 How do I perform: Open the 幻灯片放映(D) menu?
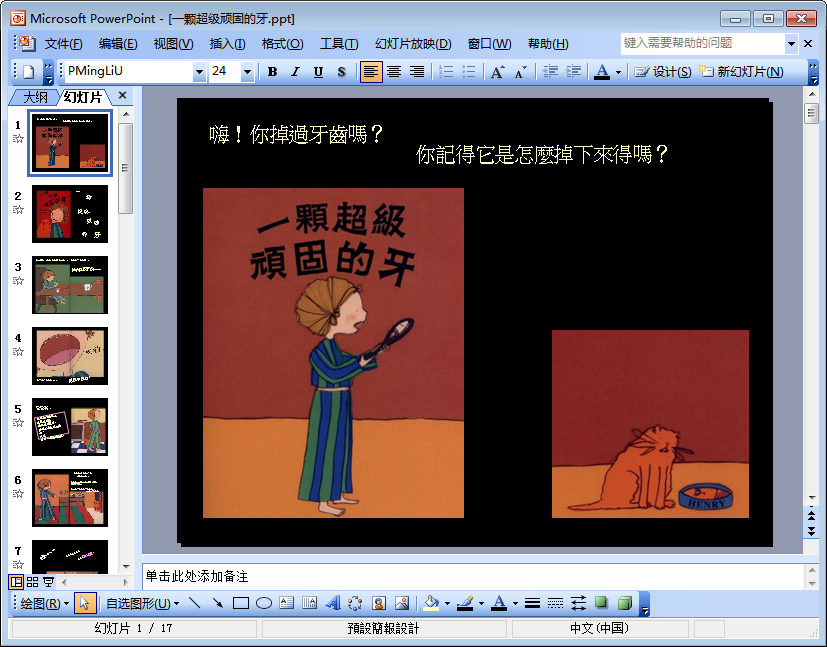point(413,44)
